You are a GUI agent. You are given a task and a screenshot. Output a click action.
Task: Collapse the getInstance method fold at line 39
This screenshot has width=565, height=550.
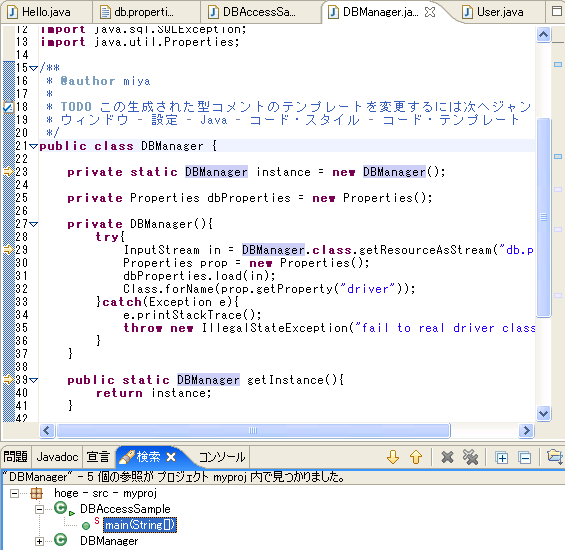(x=34, y=380)
